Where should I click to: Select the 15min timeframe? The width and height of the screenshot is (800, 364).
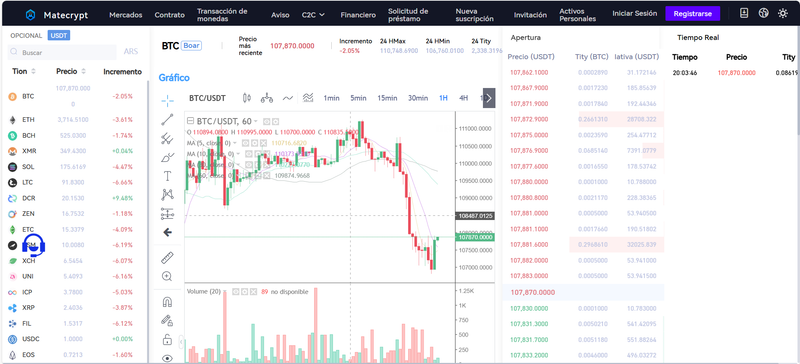[387, 98]
